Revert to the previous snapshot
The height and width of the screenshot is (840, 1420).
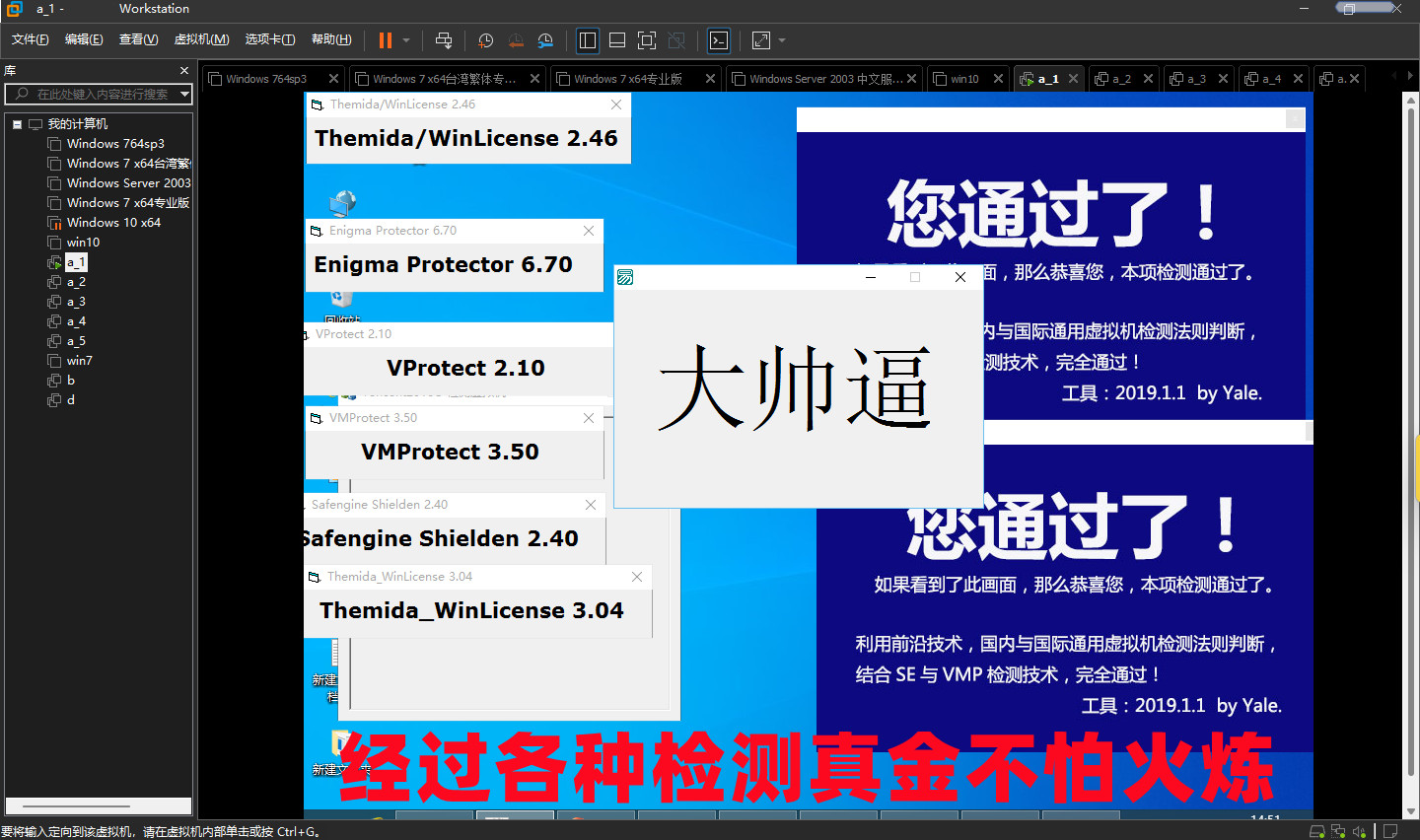[x=516, y=40]
